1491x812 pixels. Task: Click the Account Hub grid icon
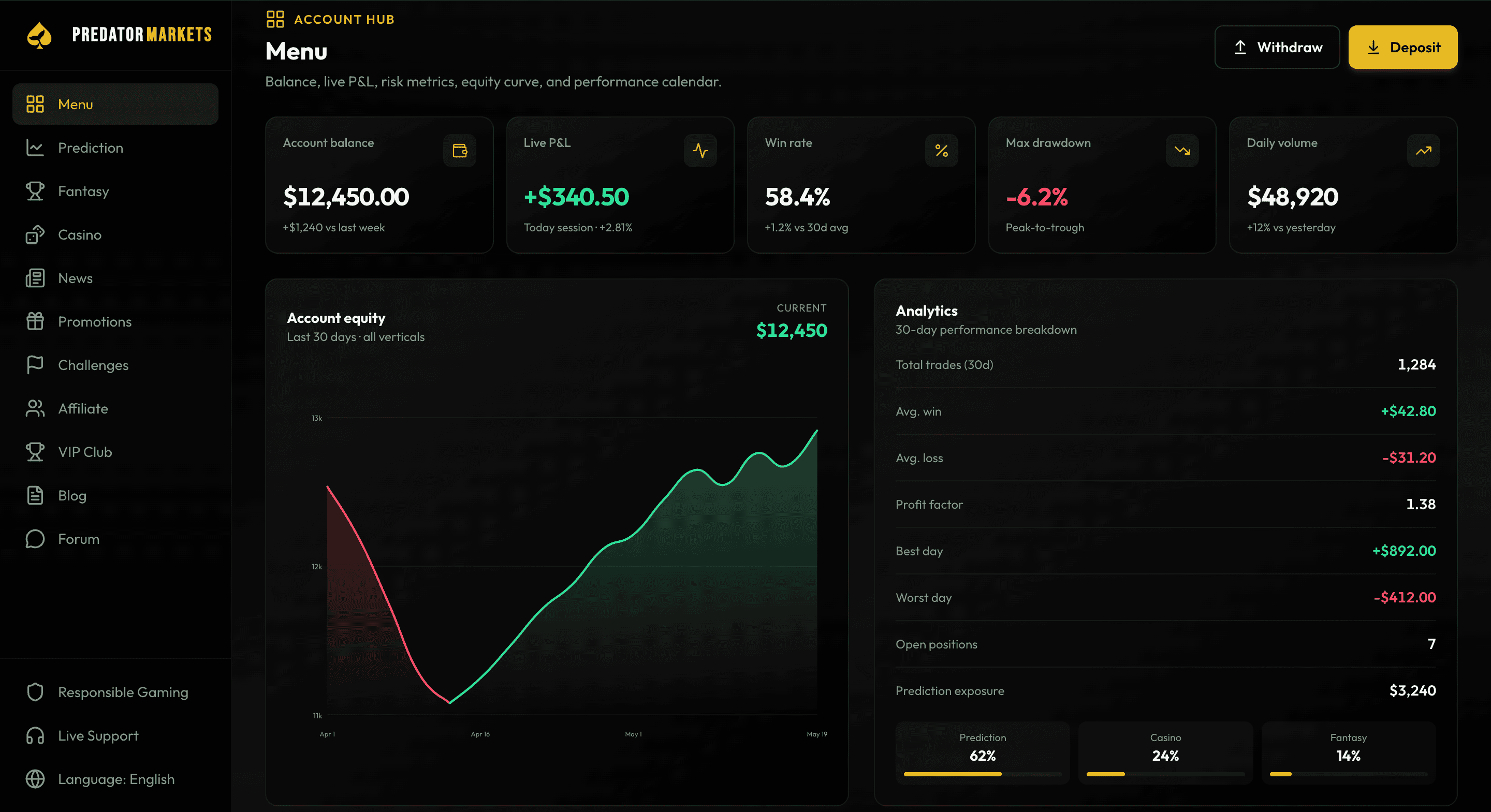(275, 19)
